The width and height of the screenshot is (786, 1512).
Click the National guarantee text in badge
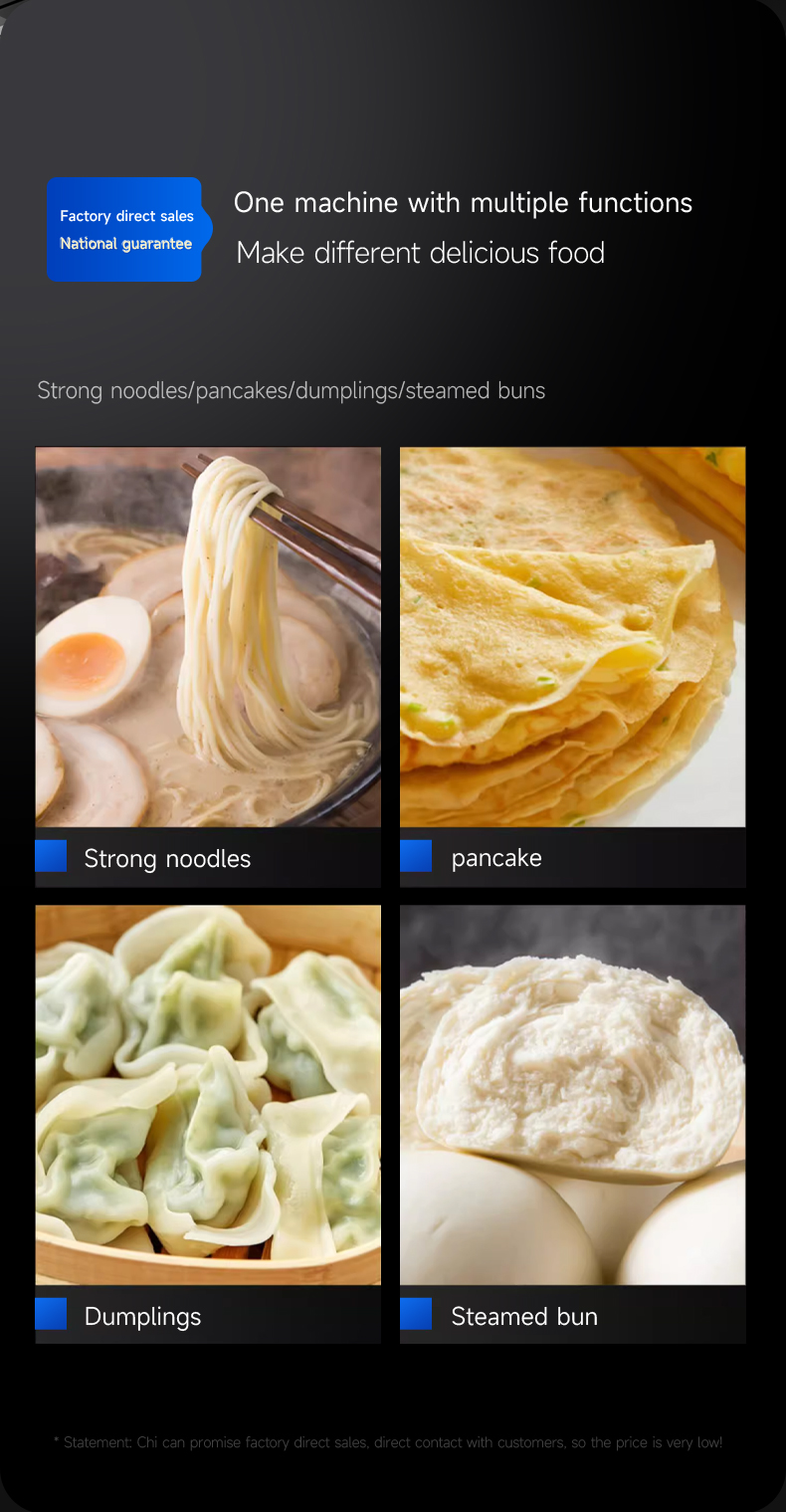[x=125, y=244]
